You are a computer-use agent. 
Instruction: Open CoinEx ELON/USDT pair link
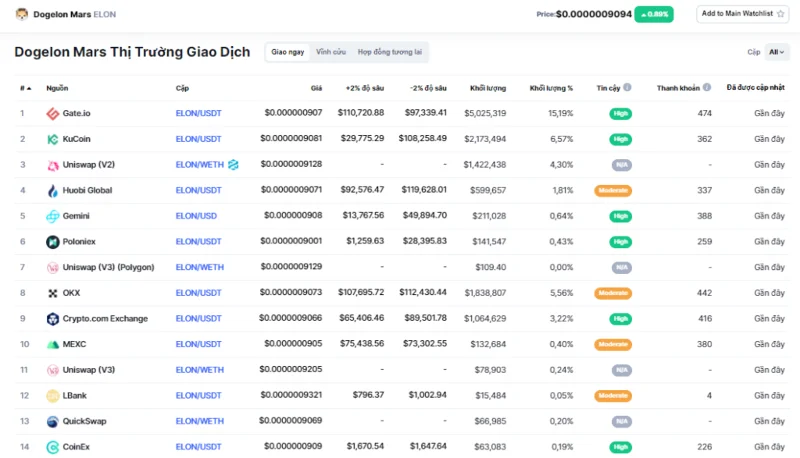click(x=198, y=447)
